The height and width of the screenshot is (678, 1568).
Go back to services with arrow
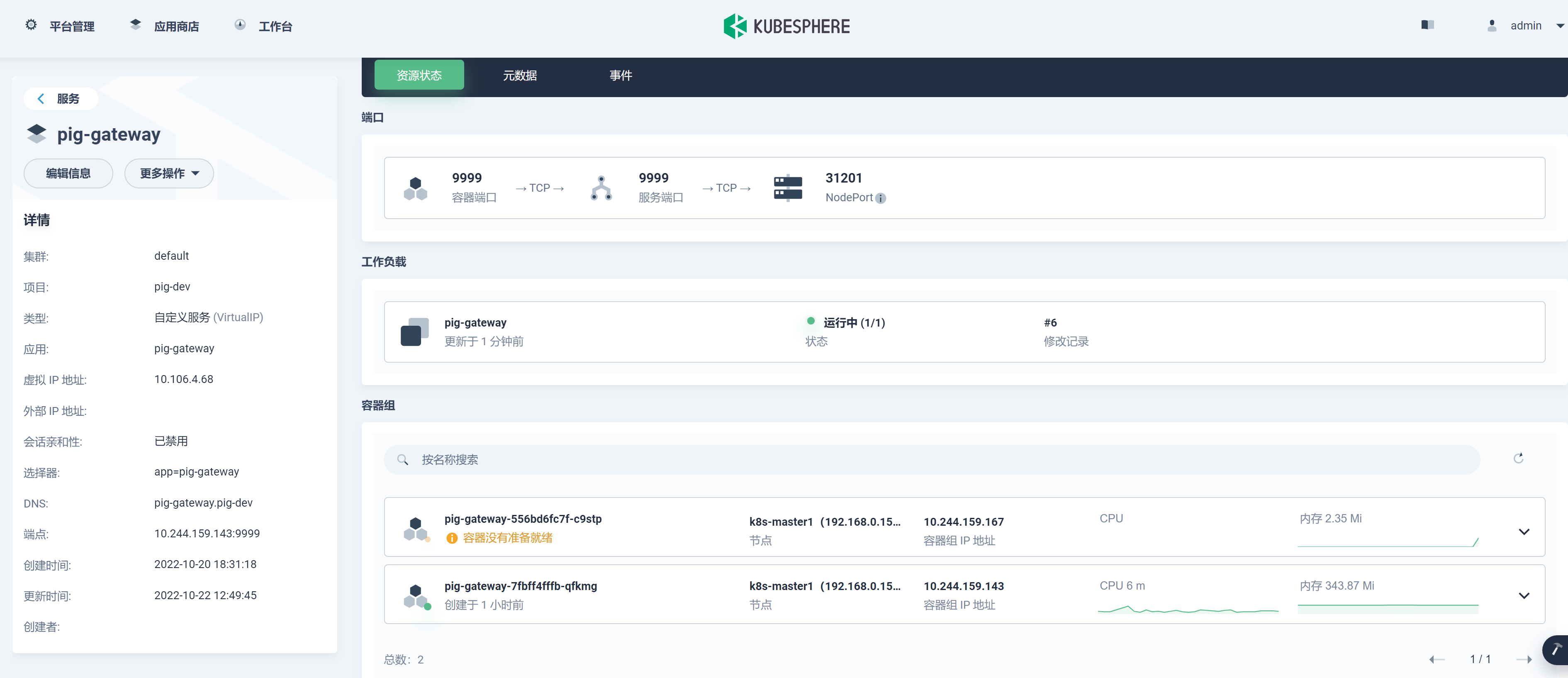coord(41,99)
